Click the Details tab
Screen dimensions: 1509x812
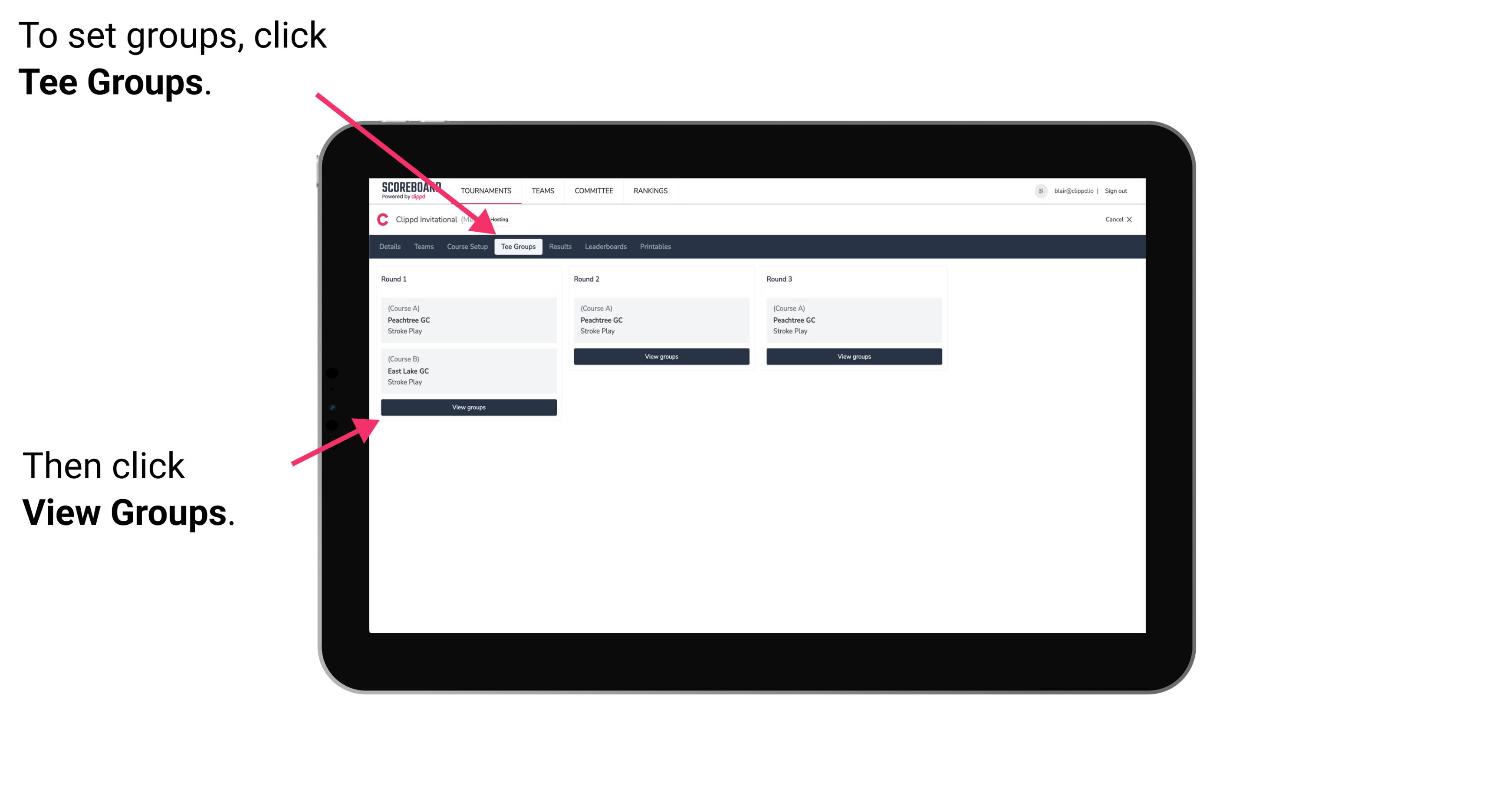click(391, 247)
